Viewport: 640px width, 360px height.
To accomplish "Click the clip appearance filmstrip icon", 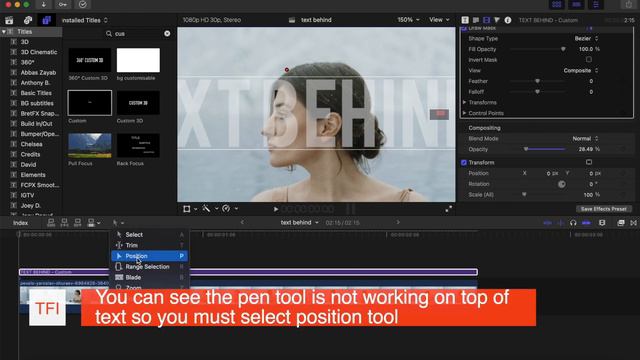I will 602,223.
